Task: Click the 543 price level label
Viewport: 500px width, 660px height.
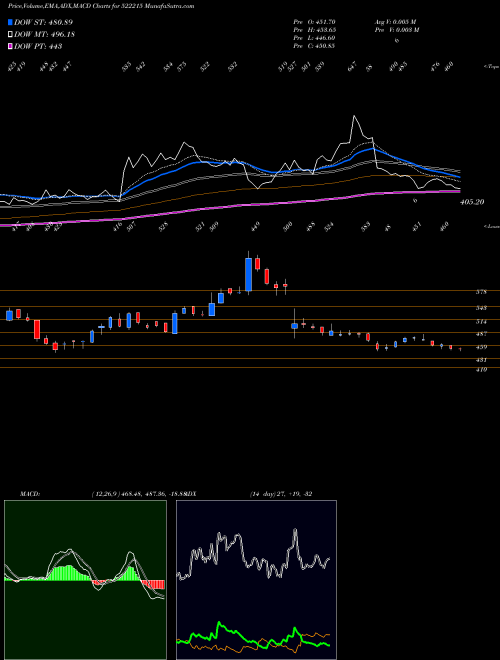Action: tap(481, 308)
